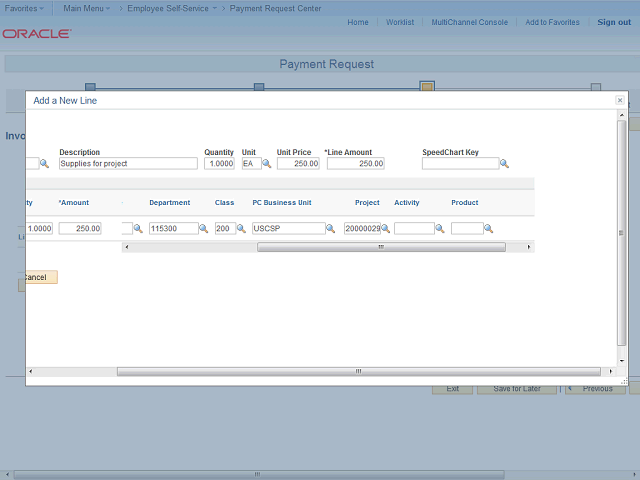The width and height of the screenshot is (640, 480).
Task: Select the Unit Price input field
Action: coord(298,164)
